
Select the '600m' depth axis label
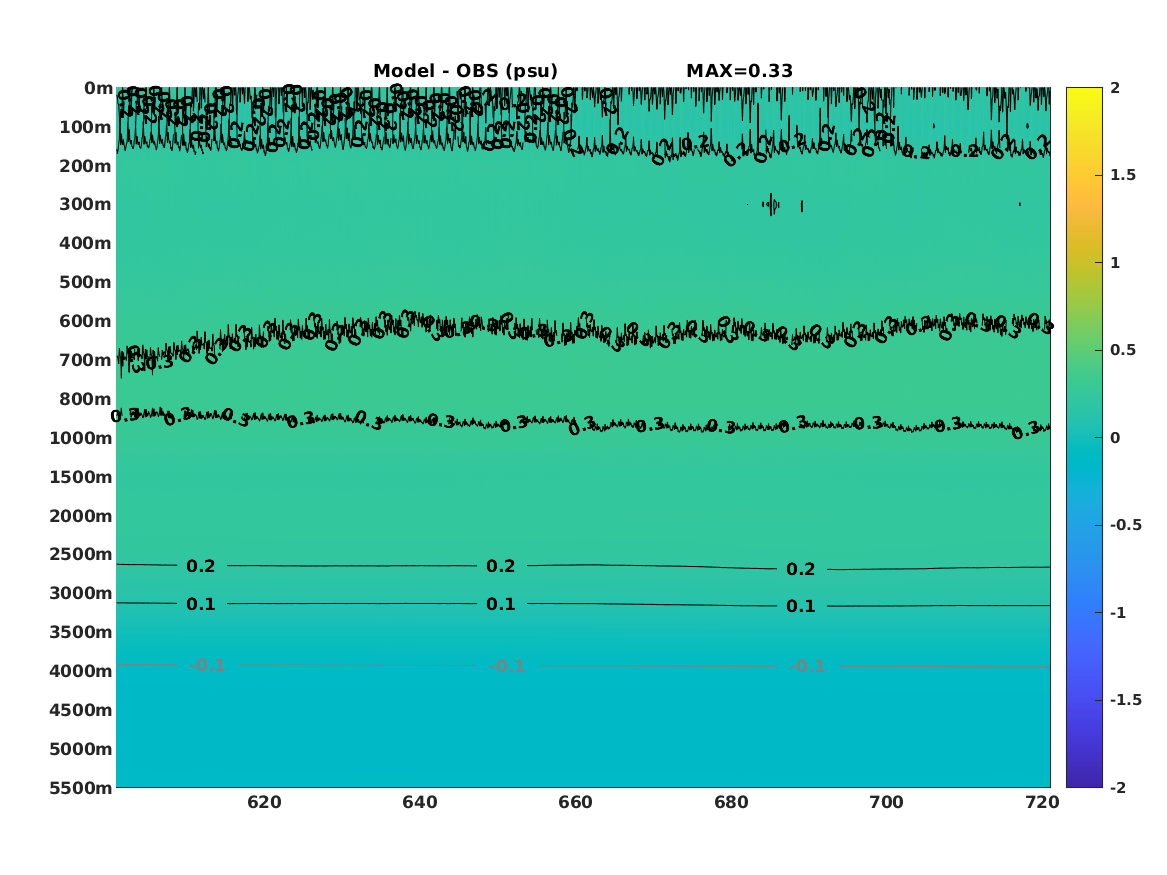[86, 321]
